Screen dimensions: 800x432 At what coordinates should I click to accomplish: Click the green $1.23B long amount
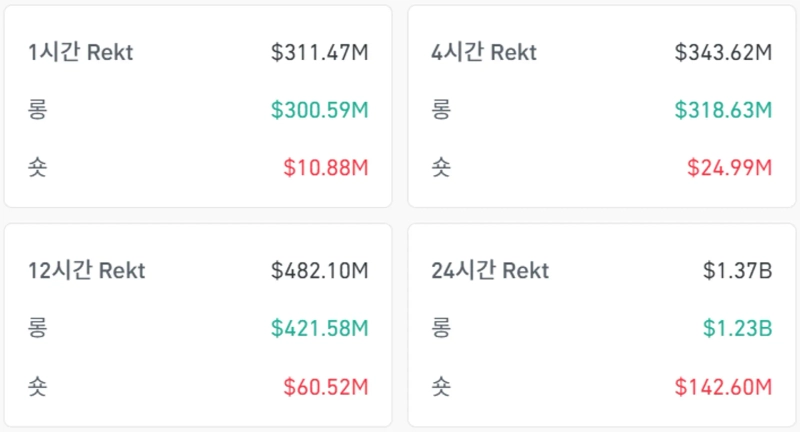738,328
